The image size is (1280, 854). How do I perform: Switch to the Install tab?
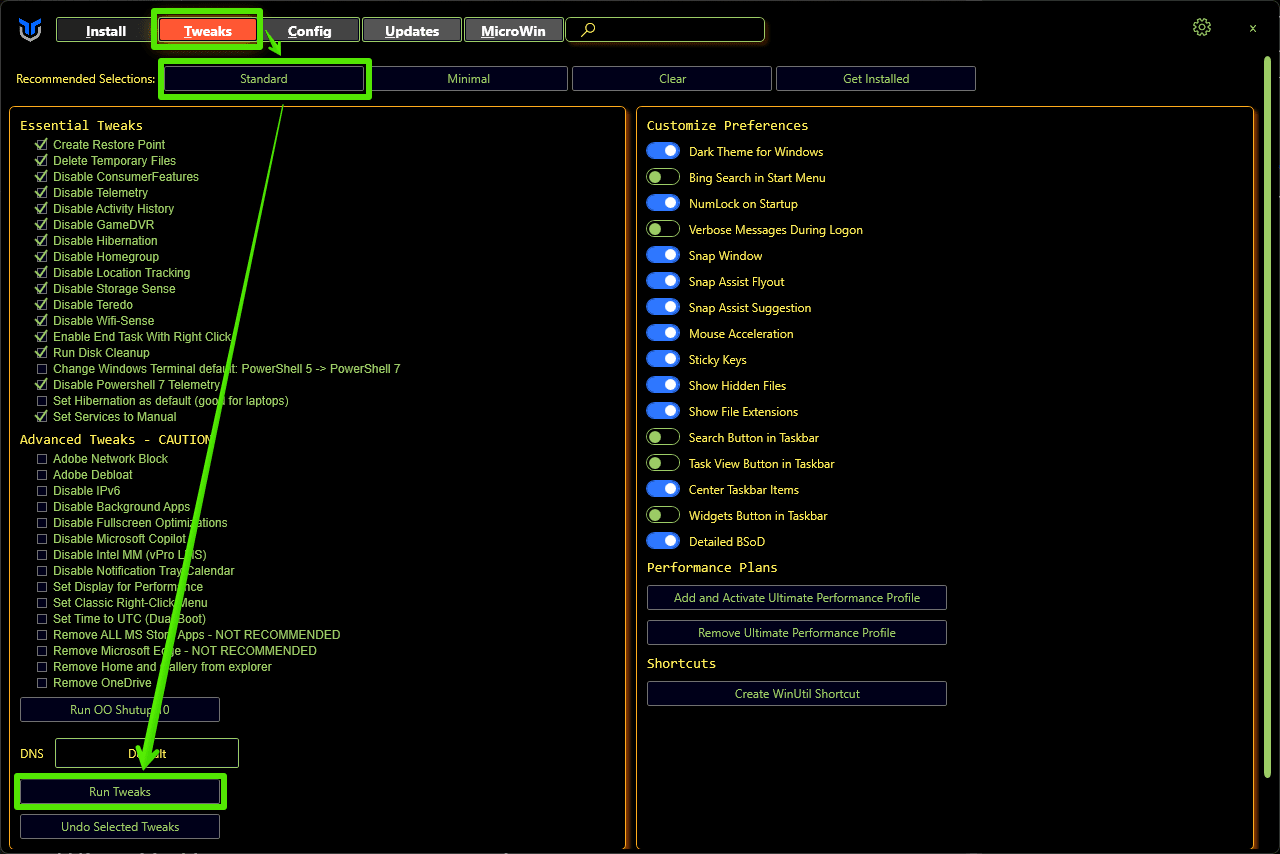click(x=106, y=30)
